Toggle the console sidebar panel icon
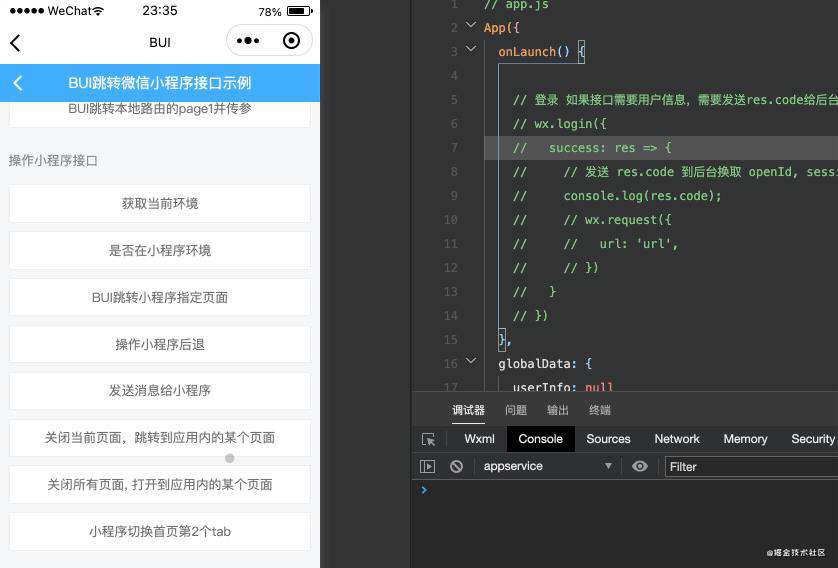The height and width of the screenshot is (568, 838). pyautogui.click(x=428, y=466)
